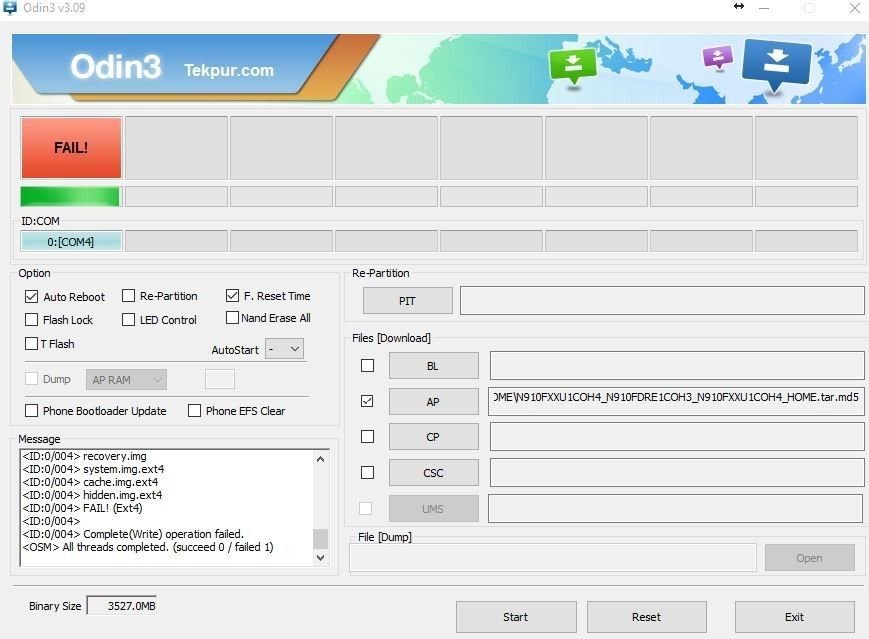Image resolution: width=869 pixels, height=639 pixels.
Task: Click the 'All threads completed' log line
Action: 148,548
